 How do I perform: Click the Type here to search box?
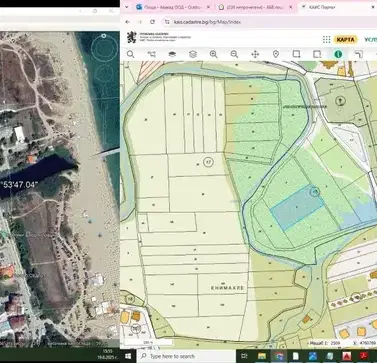click(x=186, y=356)
